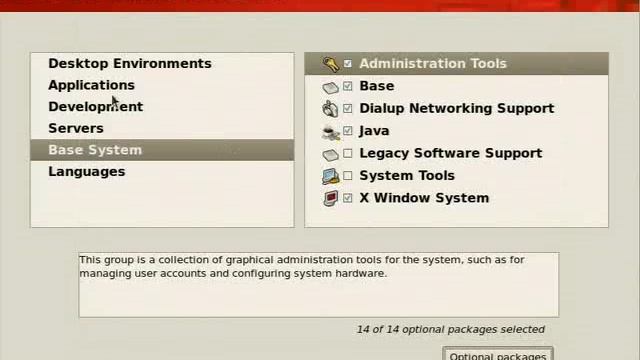Click the X Window System monitor icon

click(330, 198)
